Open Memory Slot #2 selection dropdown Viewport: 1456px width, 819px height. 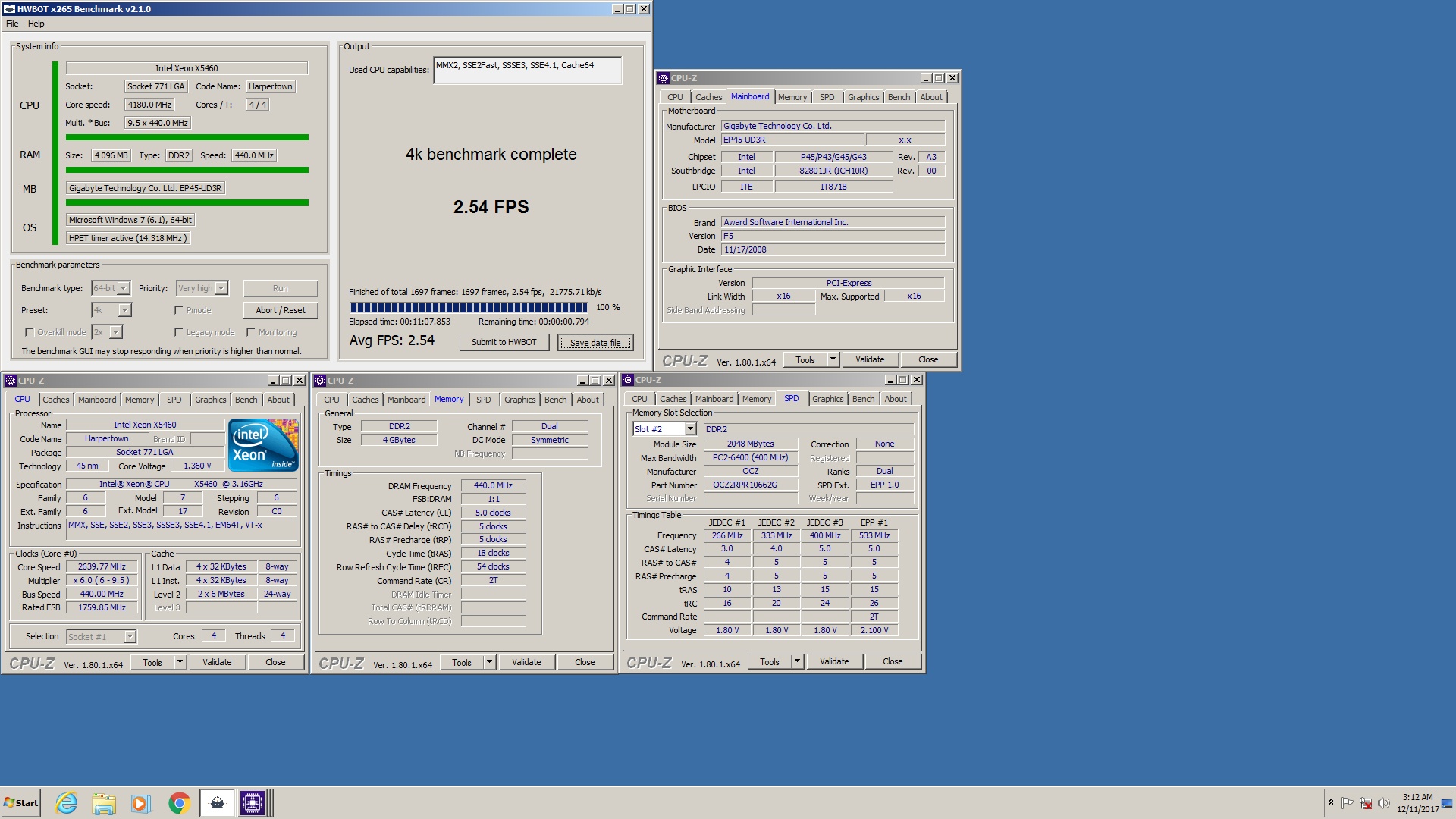tap(690, 429)
